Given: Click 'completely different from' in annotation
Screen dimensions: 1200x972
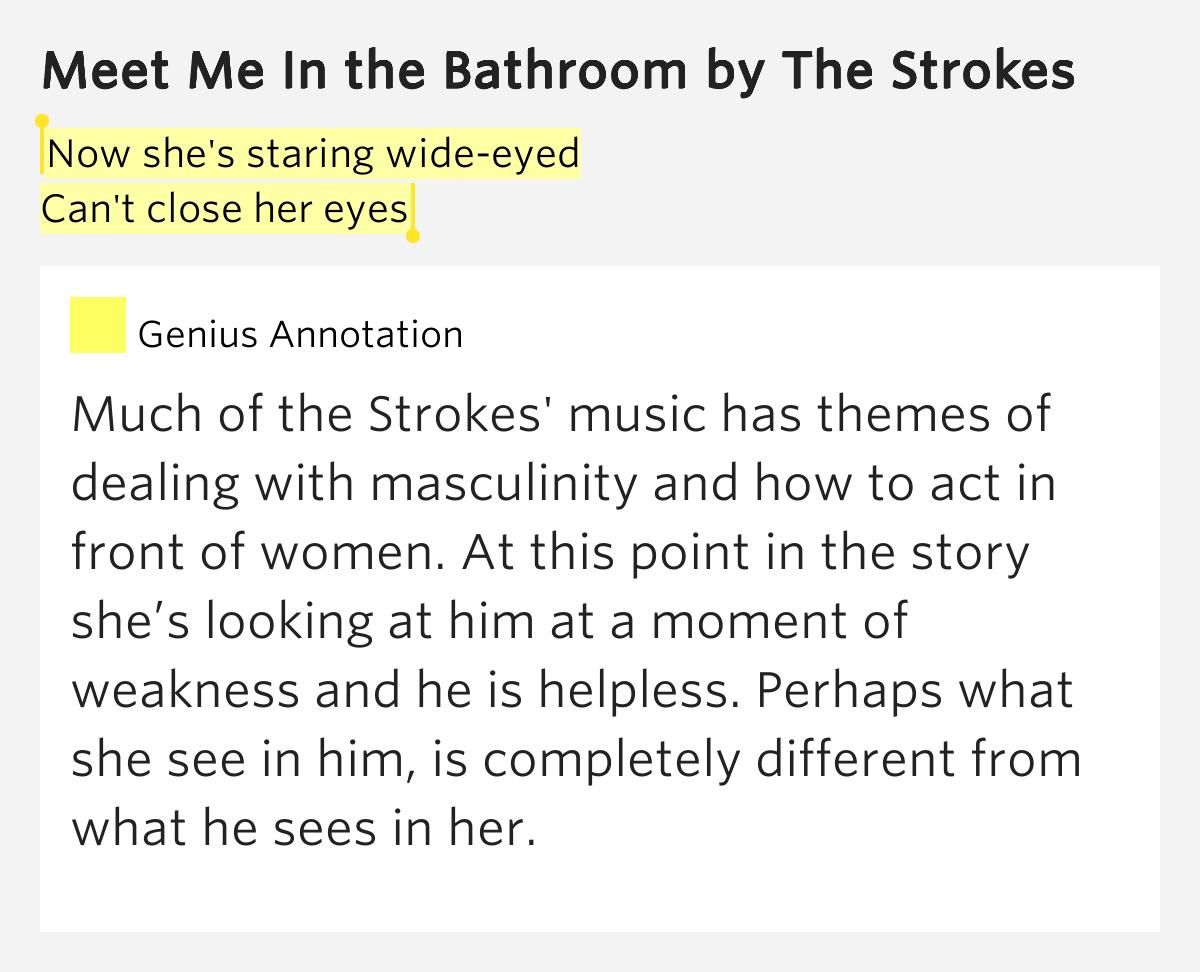Looking at the screenshot, I should 782,759.
